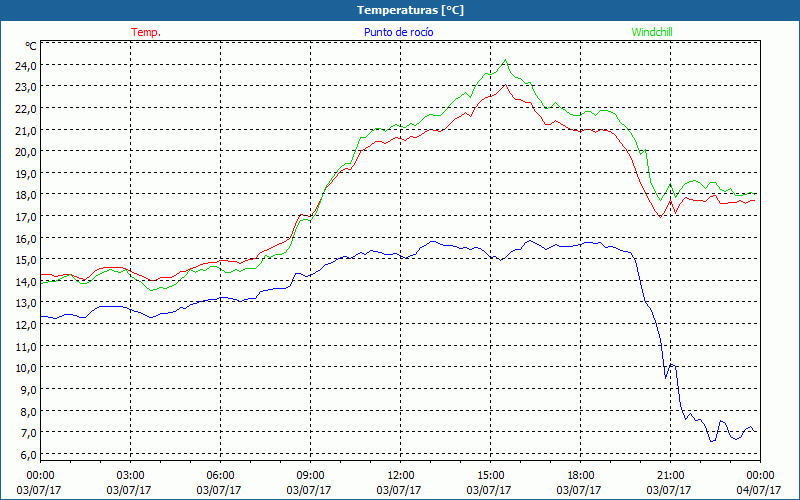800x500 pixels.
Task: Click the 03:00 time label
Action: [x=130, y=476]
